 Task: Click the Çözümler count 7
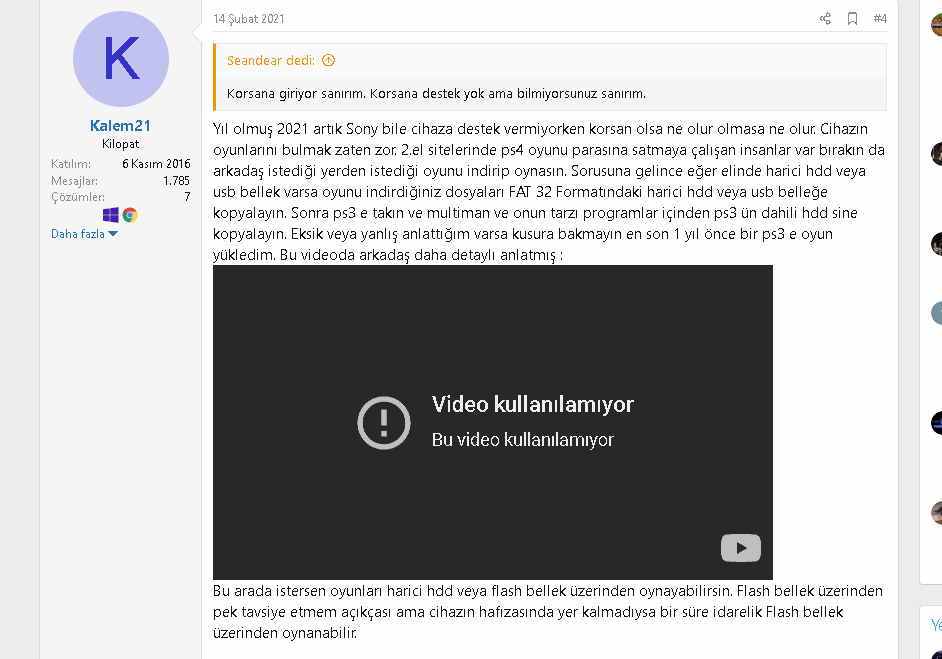187,196
